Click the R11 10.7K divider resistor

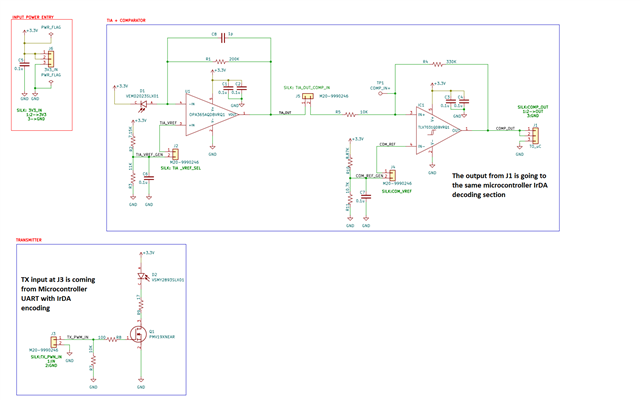pyautogui.click(x=350, y=200)
